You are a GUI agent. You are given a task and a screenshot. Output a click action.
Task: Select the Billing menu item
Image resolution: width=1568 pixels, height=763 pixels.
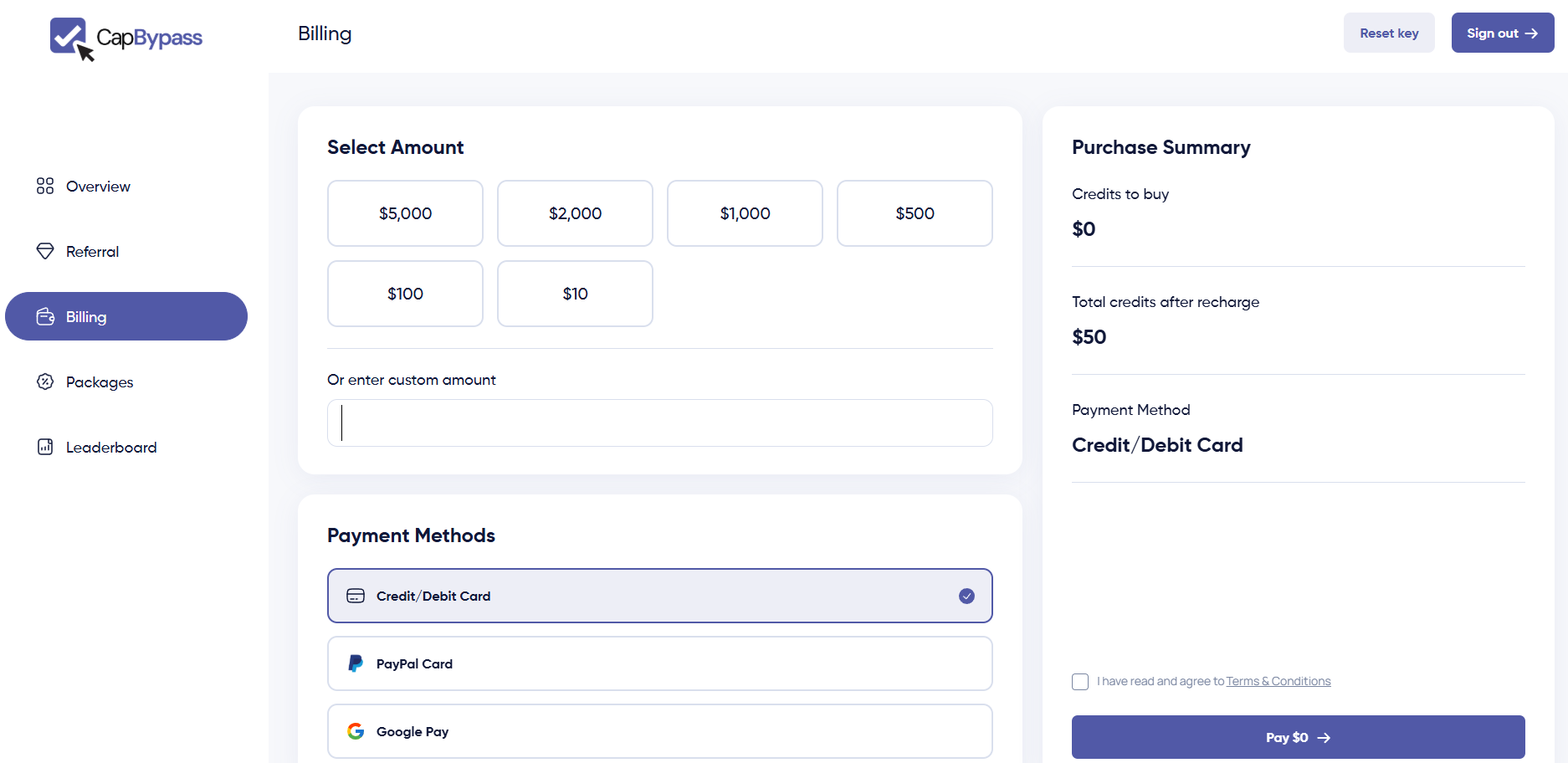pos(126,316)
